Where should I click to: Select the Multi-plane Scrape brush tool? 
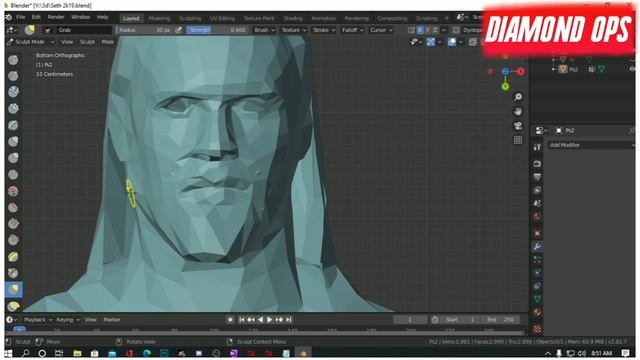(13, 257)
